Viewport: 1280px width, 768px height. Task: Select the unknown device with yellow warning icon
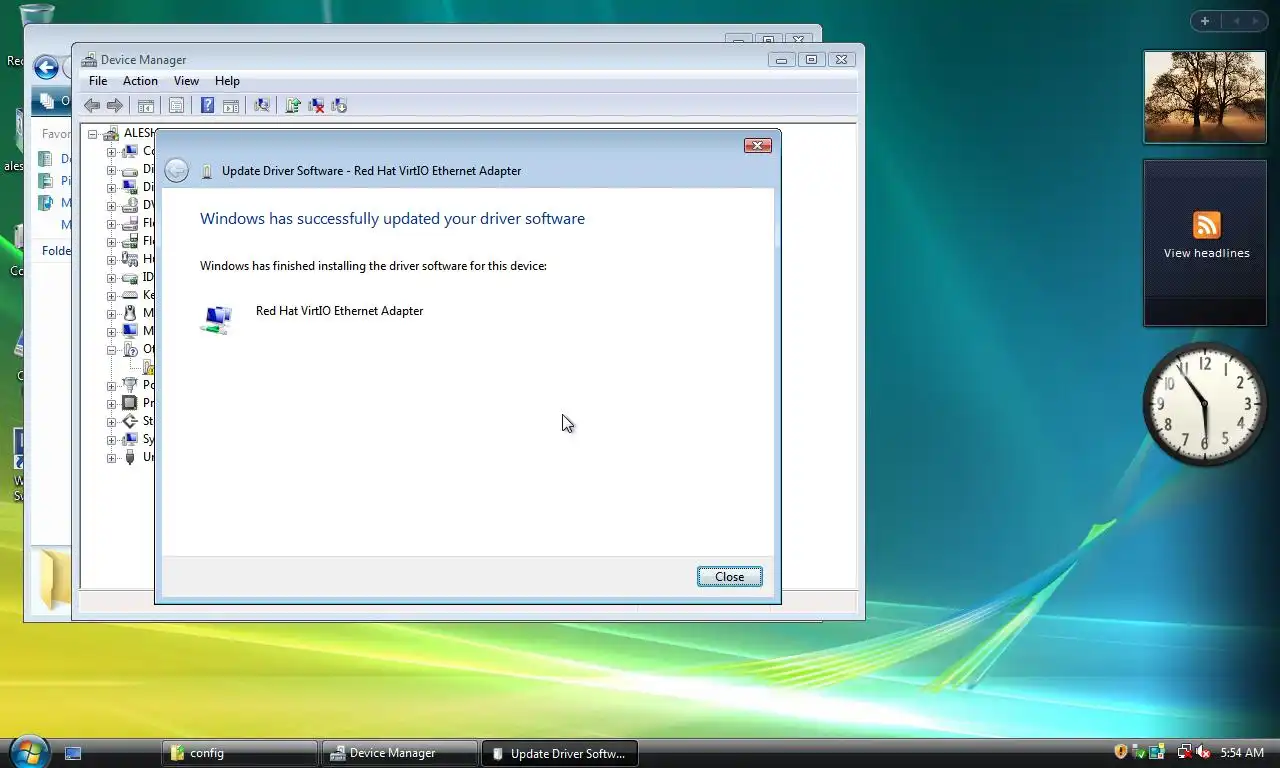tap(148, 367)
